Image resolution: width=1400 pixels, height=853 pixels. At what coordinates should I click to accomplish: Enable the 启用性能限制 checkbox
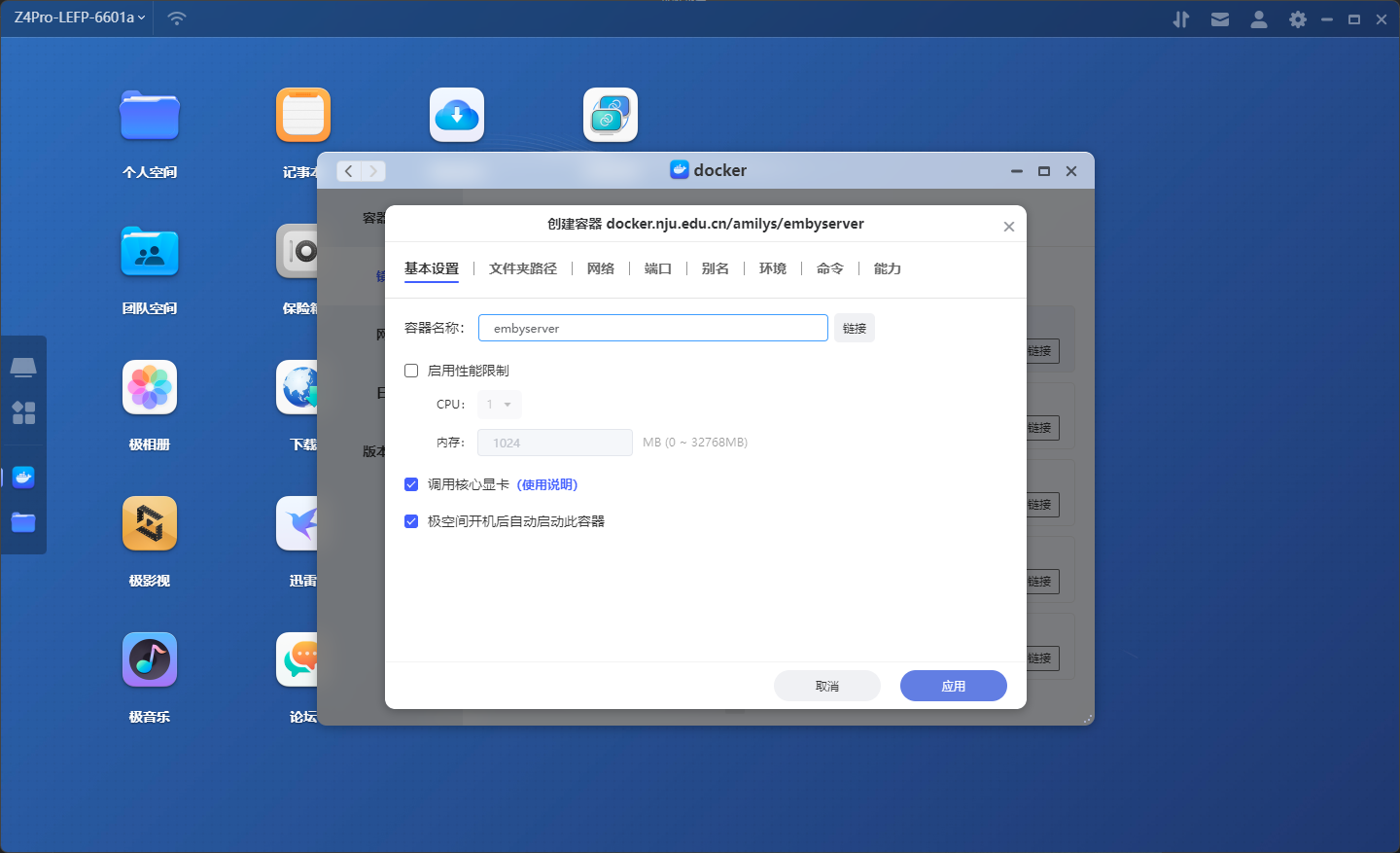pos(411,371)
